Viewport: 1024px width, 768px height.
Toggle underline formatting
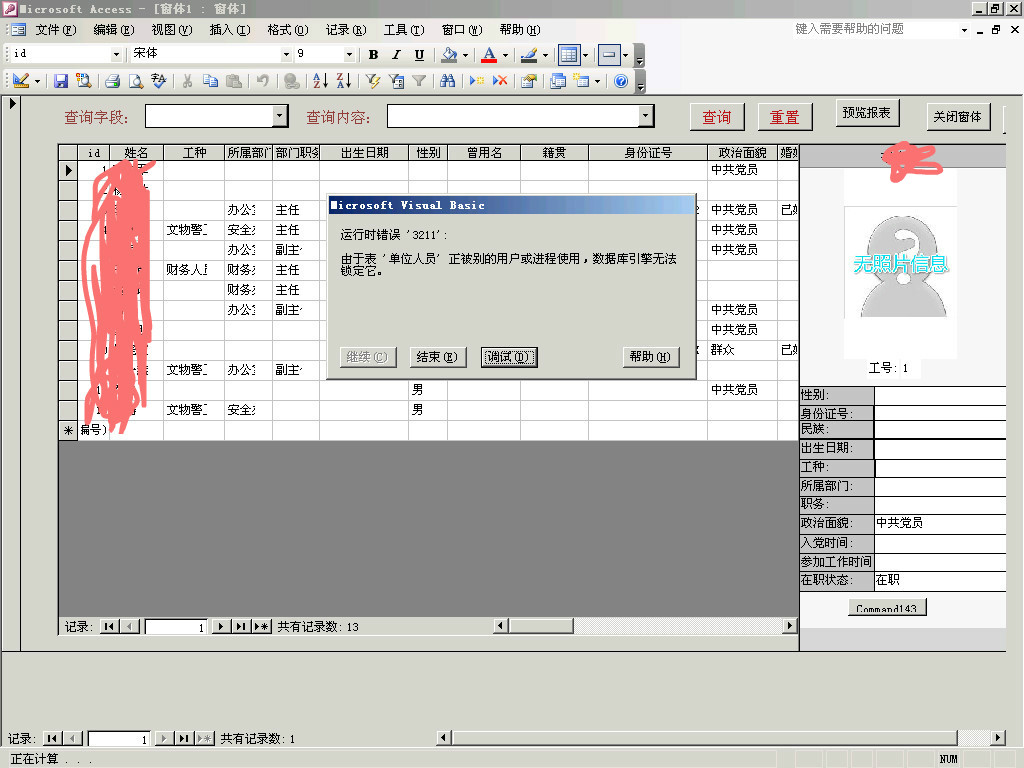pos(419,55)
